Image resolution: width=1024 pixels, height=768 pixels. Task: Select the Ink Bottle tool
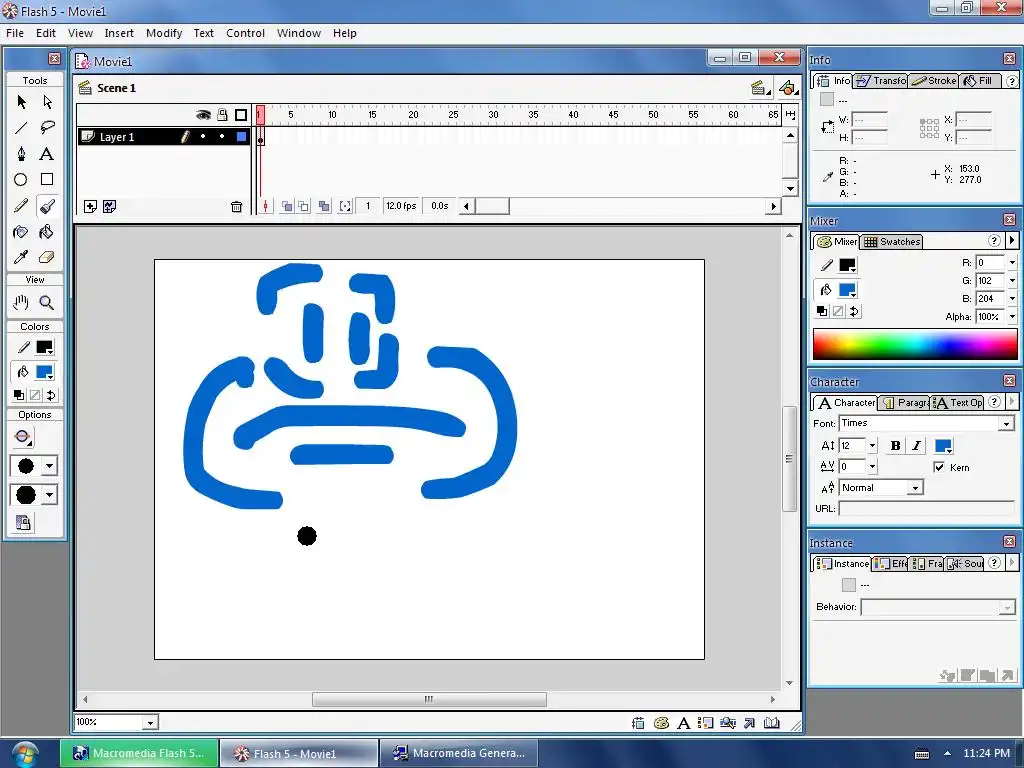pos(21,232)
